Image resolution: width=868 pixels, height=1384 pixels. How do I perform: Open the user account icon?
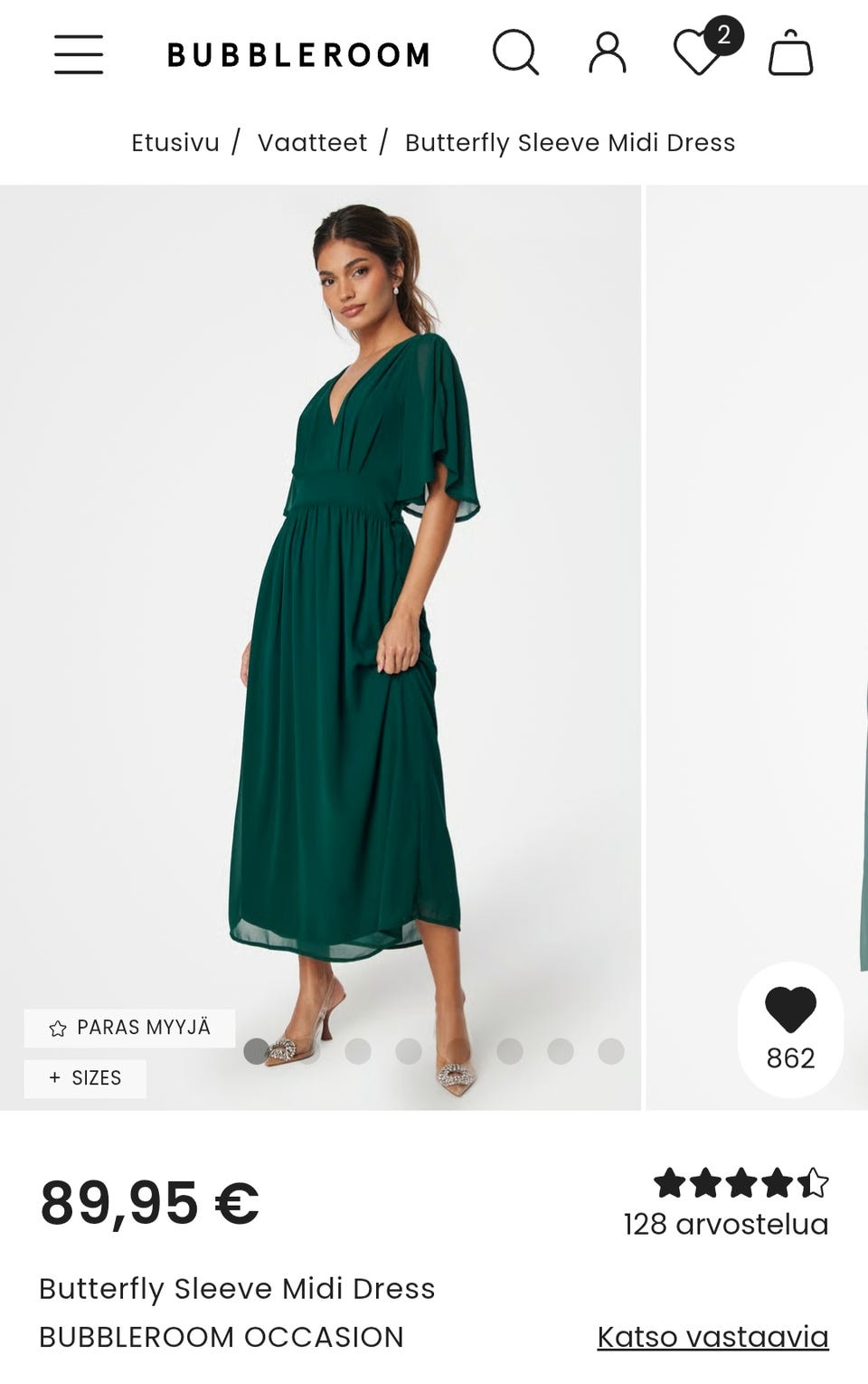(608, 52)
